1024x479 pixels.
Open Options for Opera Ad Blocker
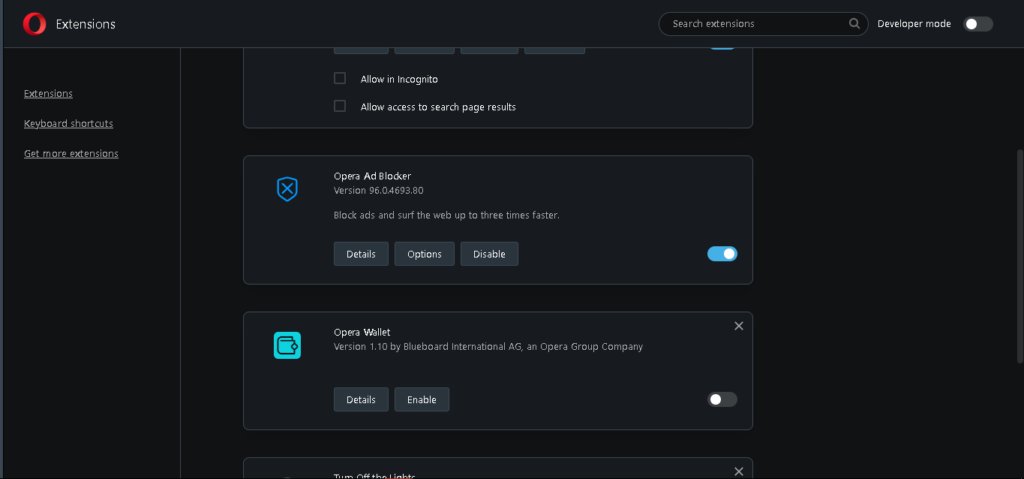pos(424,254)
